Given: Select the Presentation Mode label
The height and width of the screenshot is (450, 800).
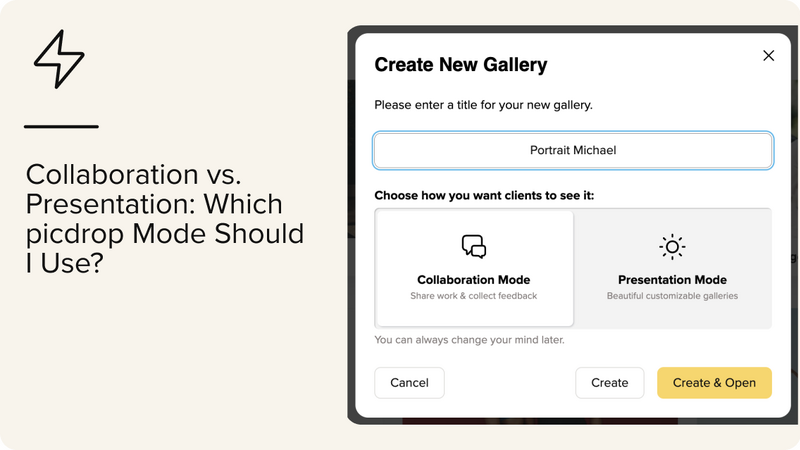Looking at the screenshot, I should pyautogui.click(x=672, y=280).
